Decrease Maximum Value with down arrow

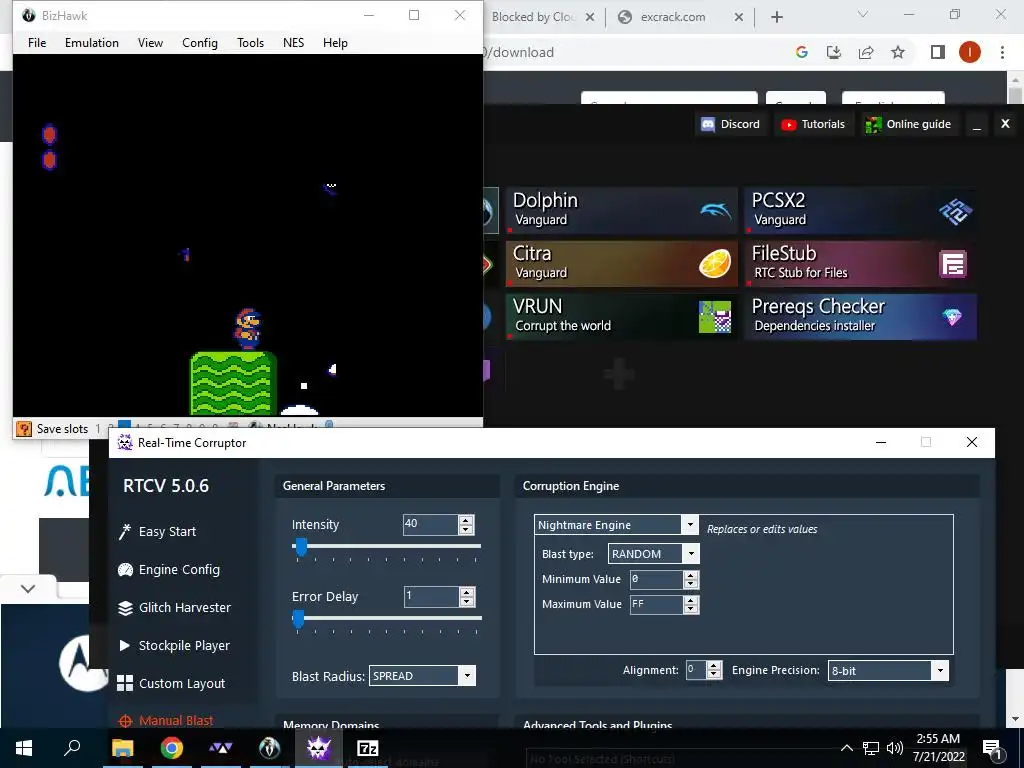[691, 609]
